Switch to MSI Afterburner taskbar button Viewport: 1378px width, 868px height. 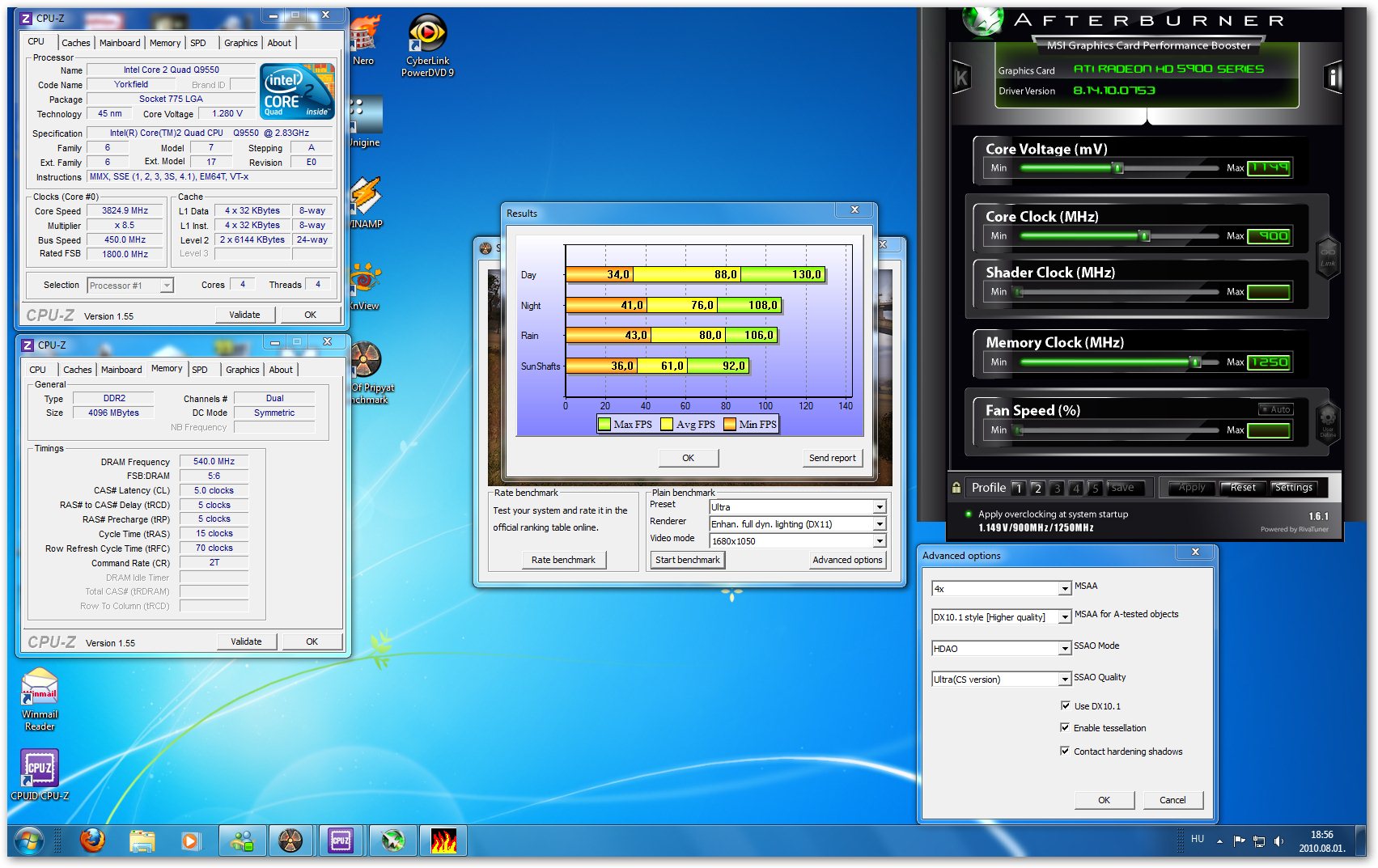coord(392,841)
